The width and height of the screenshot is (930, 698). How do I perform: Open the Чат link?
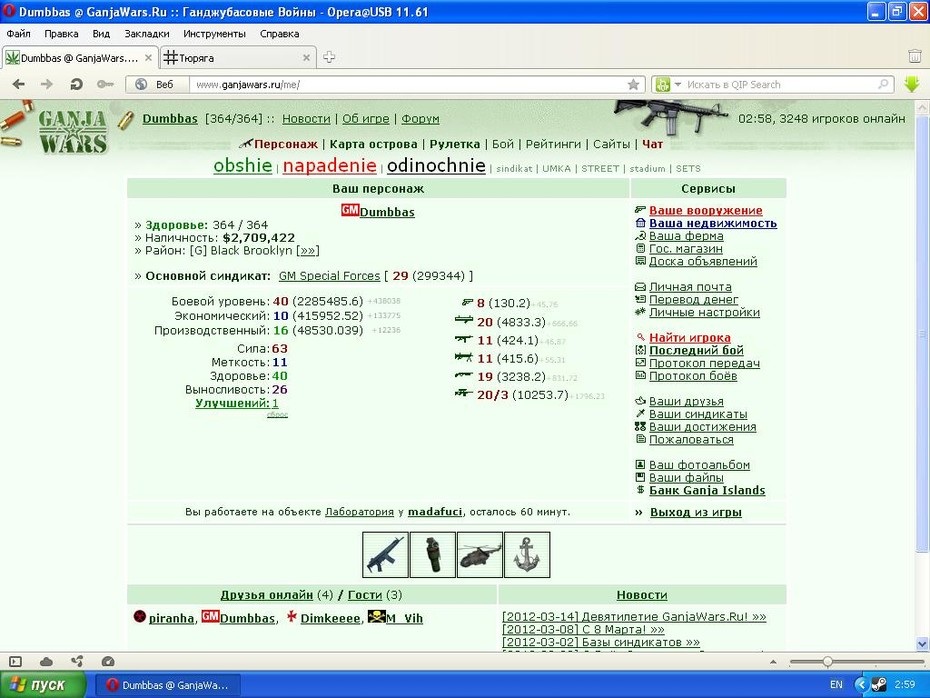pyautogui.click(x=652, y=144)
